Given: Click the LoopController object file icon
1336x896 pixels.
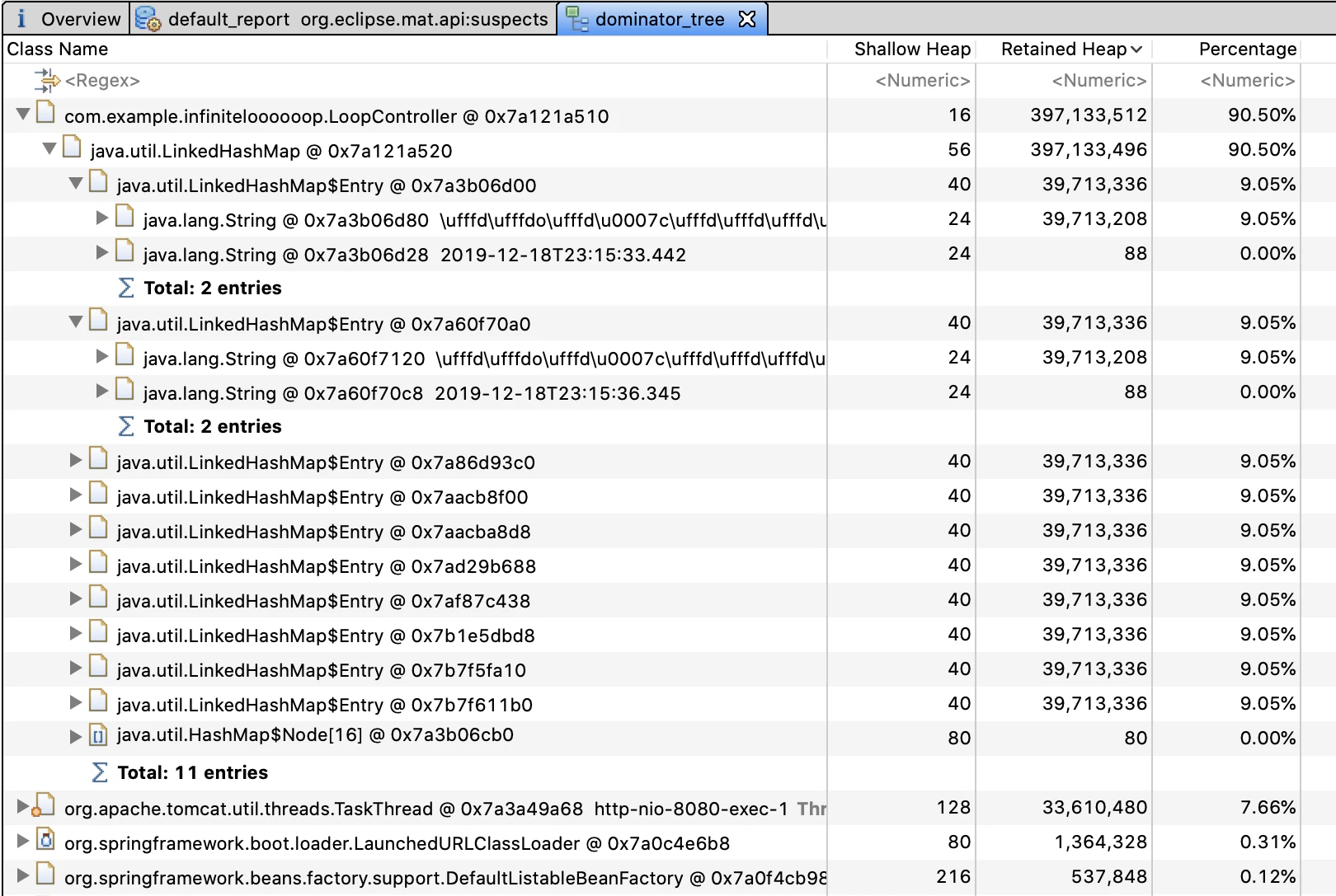Looking at the screenshot, I should [x=46, y=112].
